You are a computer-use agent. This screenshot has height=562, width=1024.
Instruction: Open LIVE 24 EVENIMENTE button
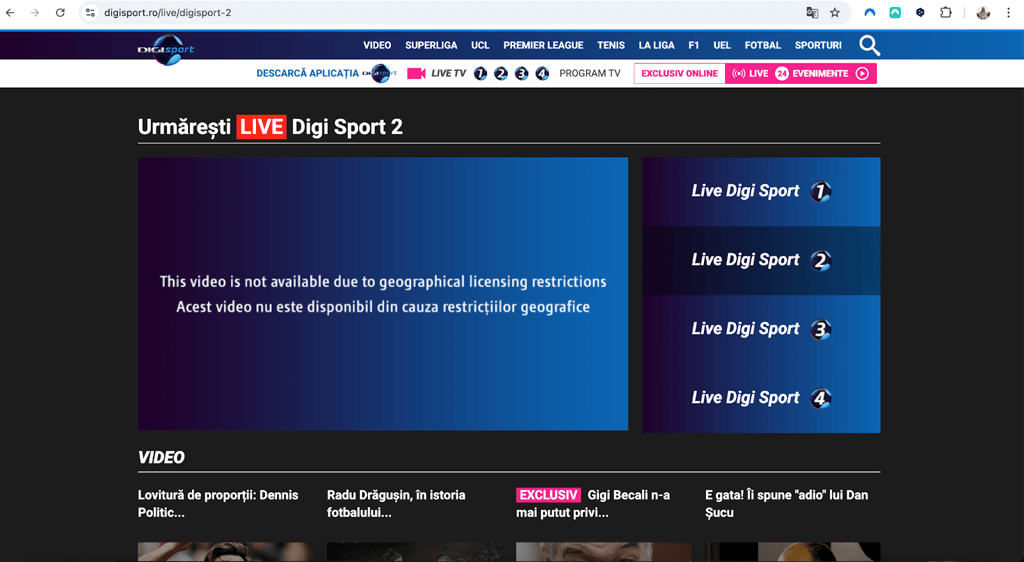801,74
